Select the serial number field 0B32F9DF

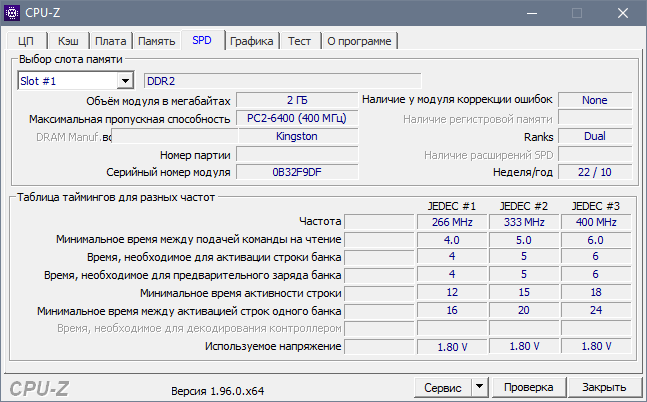pyautogui.click(x=296, y=172)
